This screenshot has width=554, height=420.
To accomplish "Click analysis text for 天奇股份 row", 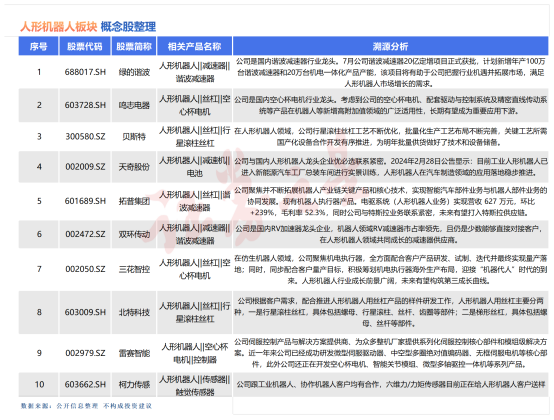I will click(390, 167).
